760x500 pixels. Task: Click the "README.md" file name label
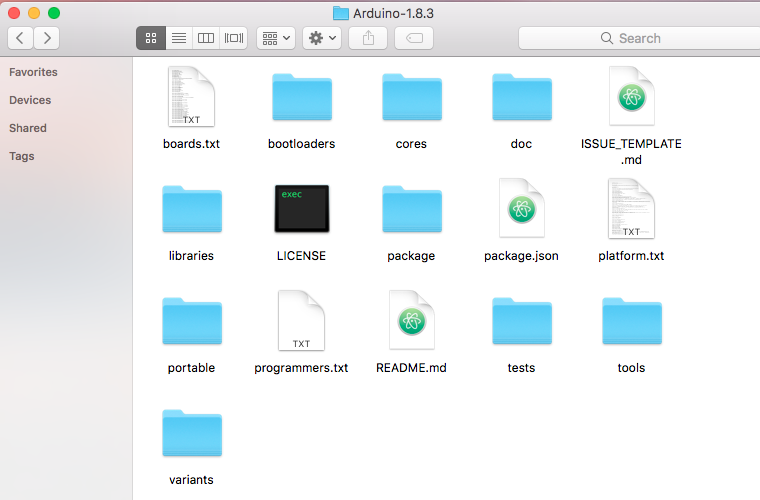click(x=411, y=368)
